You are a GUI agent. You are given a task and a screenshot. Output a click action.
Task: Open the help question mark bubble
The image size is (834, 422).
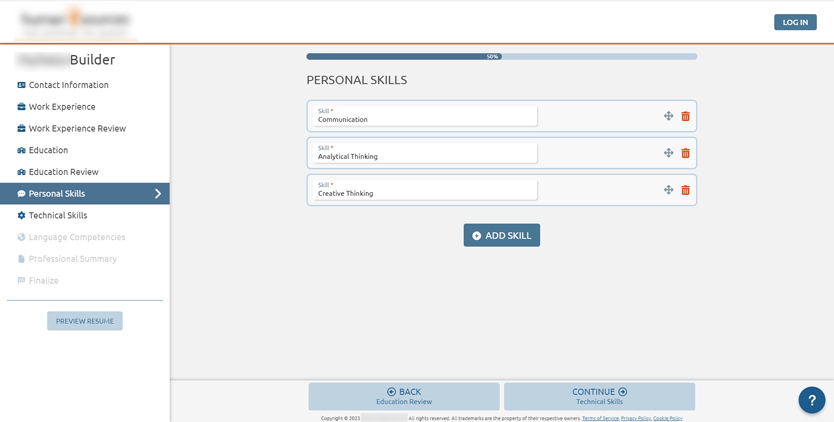[811, 400]
